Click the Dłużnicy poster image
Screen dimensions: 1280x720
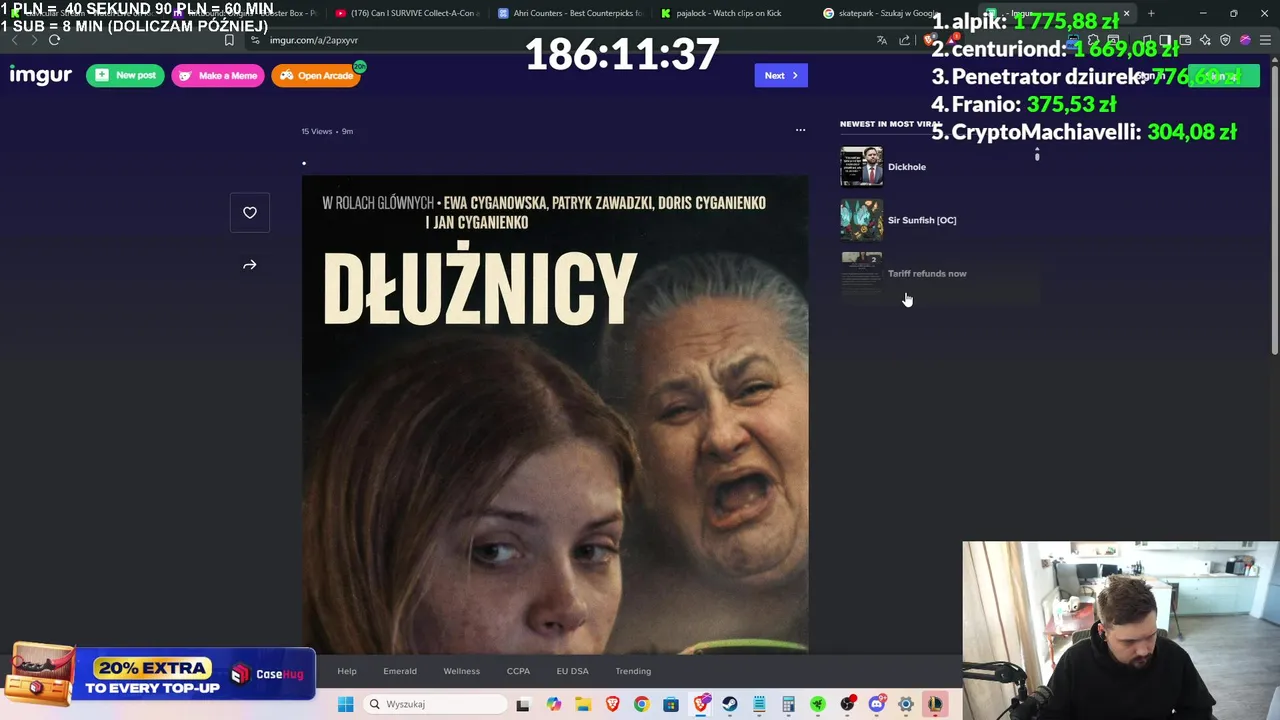[555, 415]
